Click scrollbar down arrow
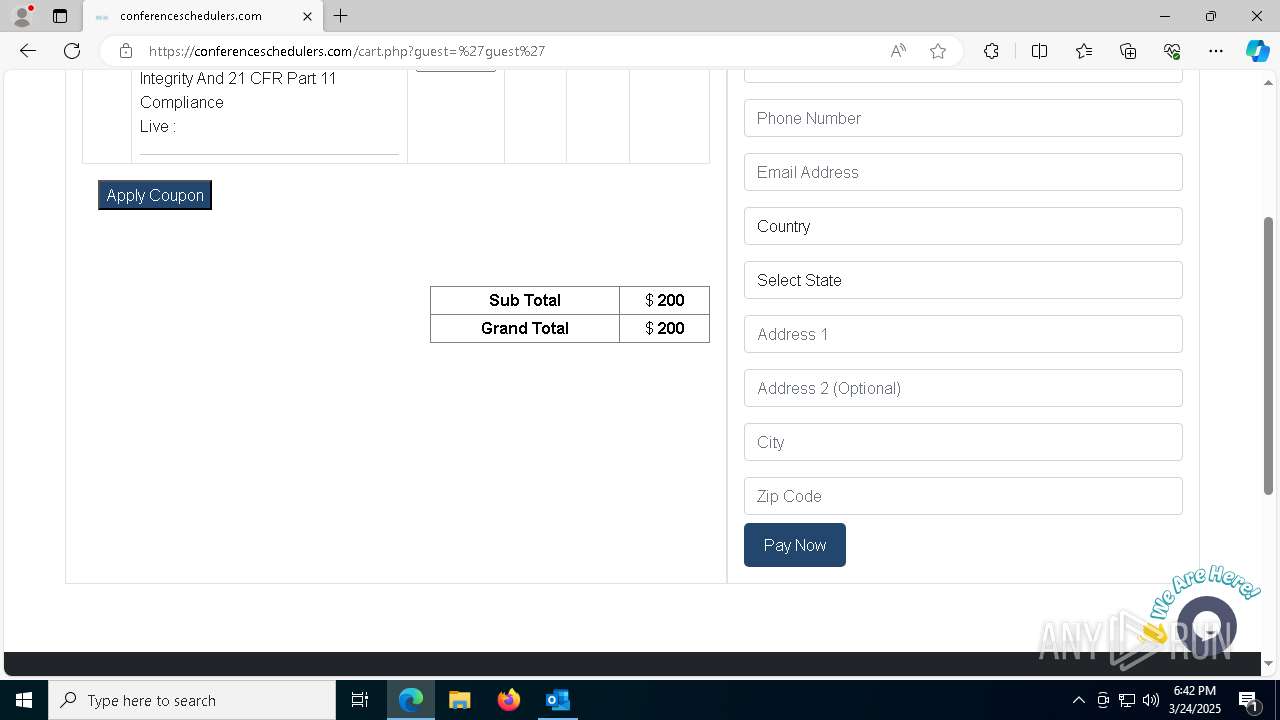 (x=1268, y=663)
